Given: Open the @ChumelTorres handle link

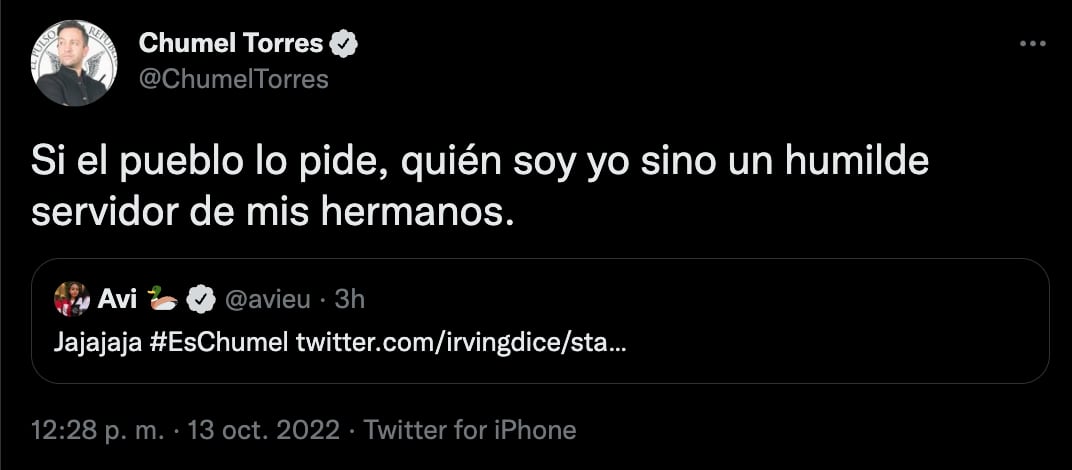Looking at the screenshot, I should tap(234, 78).
